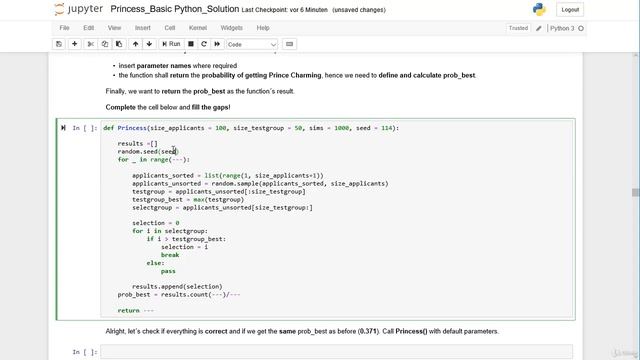Screen dimensions: 640x360
Task: Click the 'applicants_sorted = list' line
Action: (x=228, y=176)
